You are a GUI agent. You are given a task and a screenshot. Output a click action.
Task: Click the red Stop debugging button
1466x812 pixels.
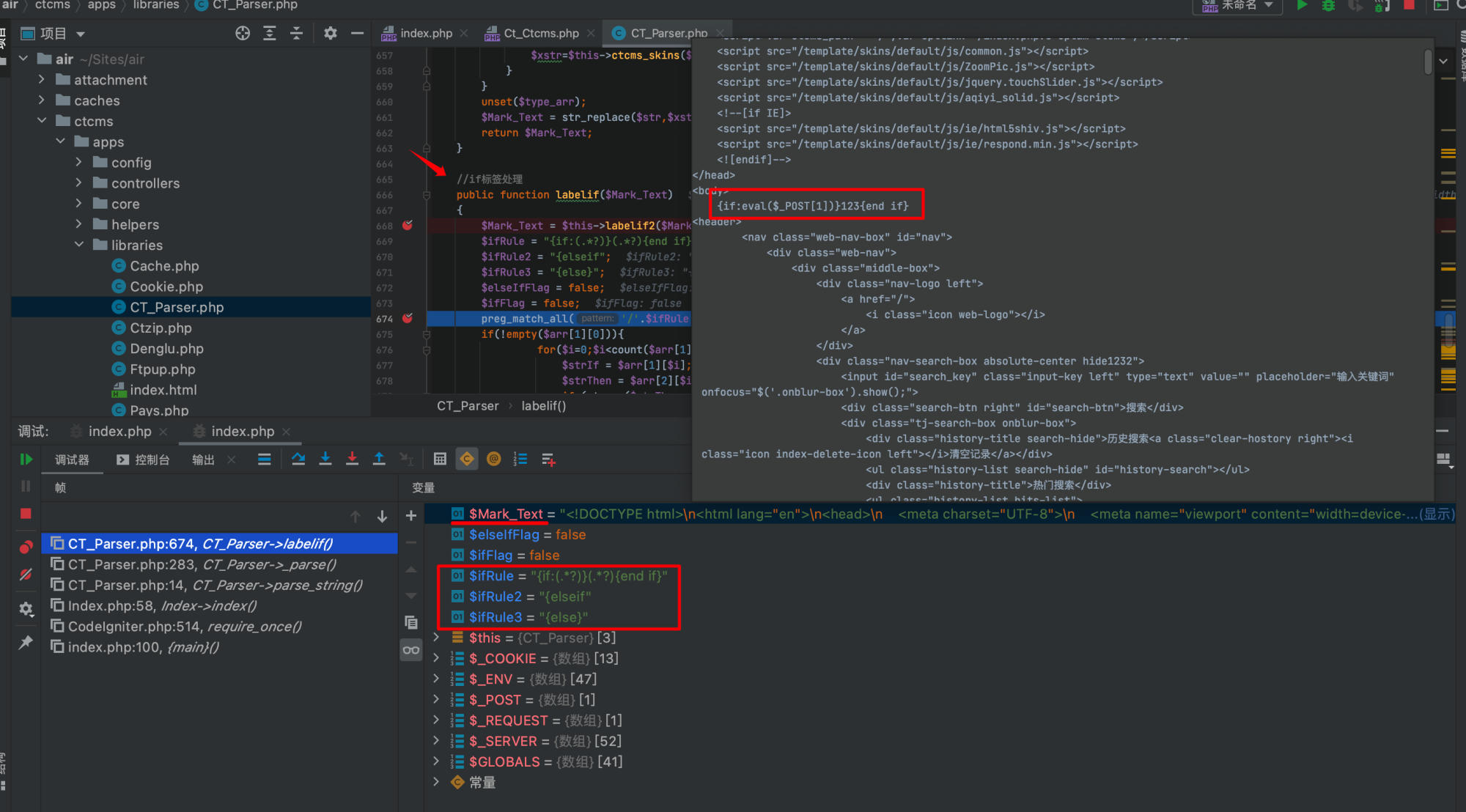pos(26,514)
